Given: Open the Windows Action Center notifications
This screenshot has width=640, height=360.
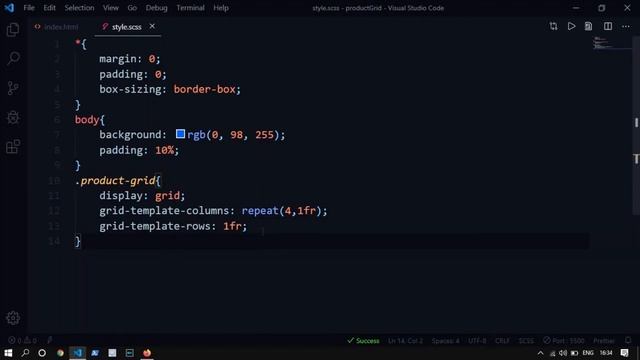Looking at the screenshot, I should pos(624,353).
